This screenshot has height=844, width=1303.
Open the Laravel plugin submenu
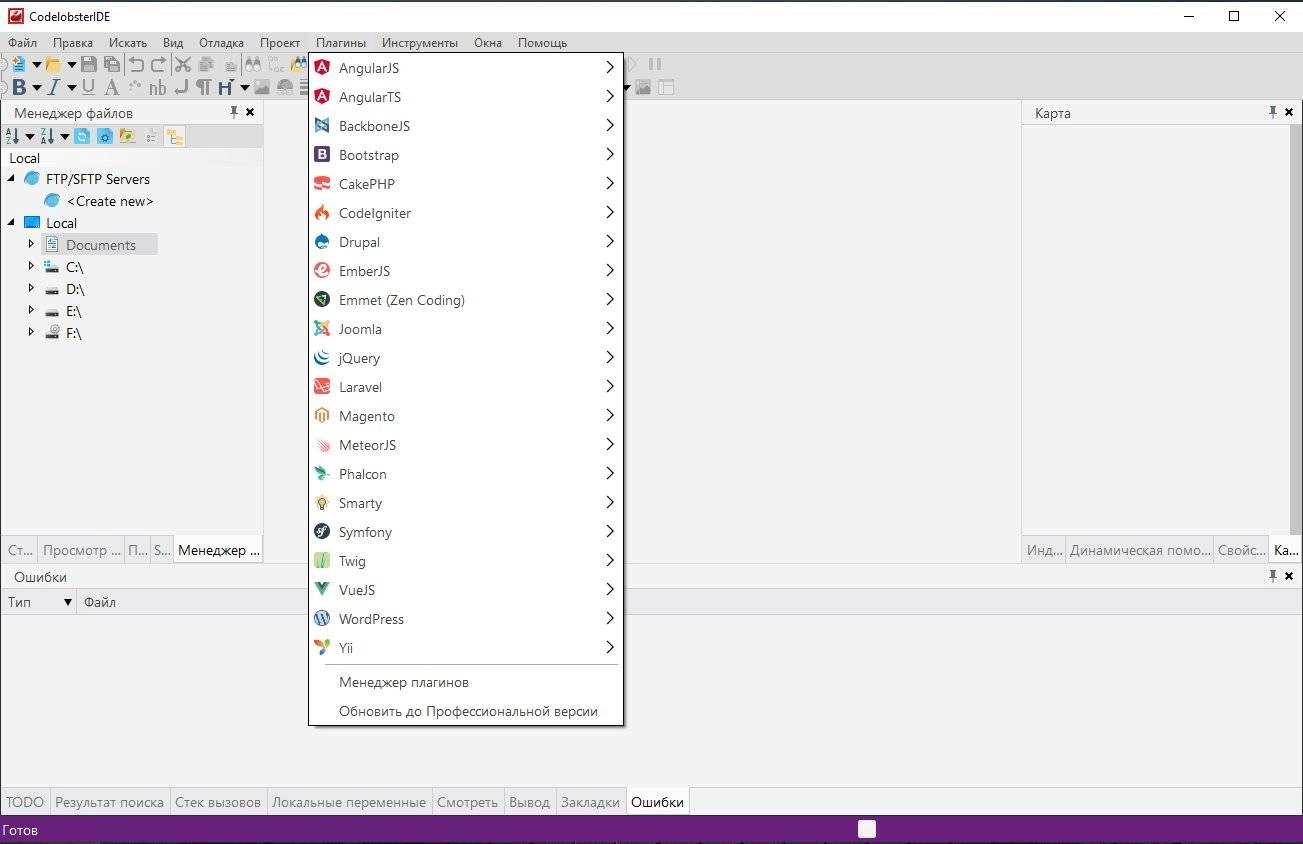pyautogui.click(x=466, y=387)
